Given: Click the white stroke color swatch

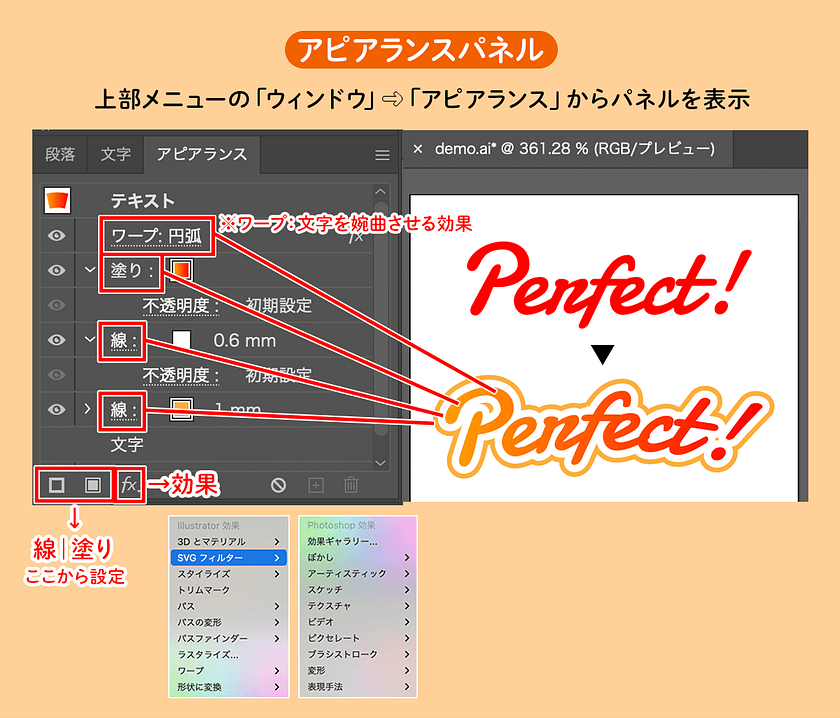Looking at the screenshot, I should tap(181, 340).
